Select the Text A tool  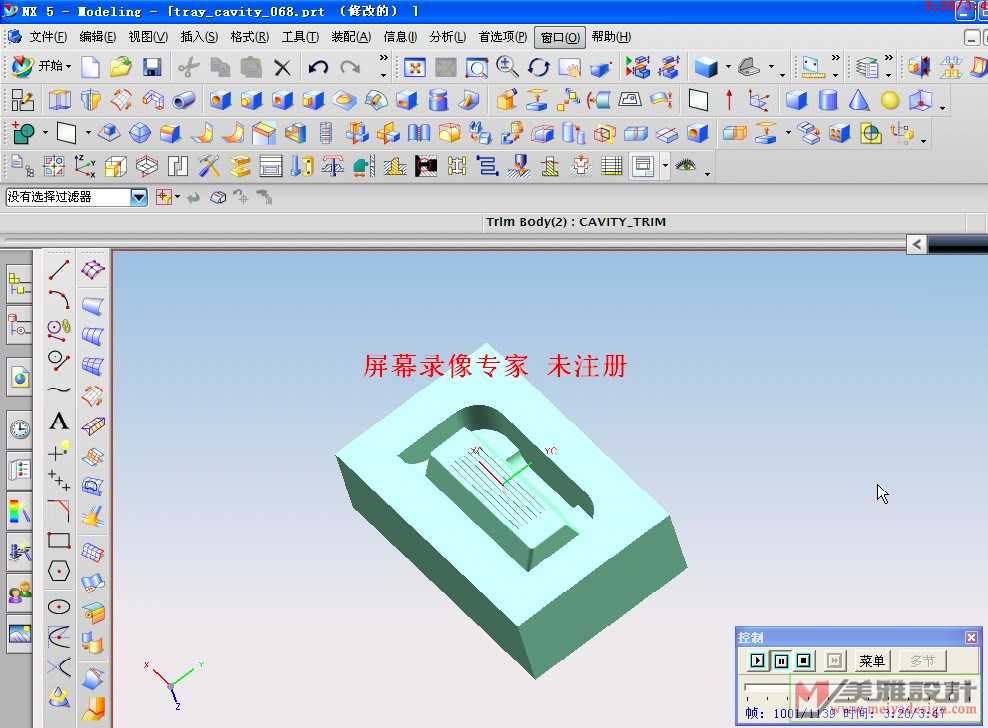(59, 420)
